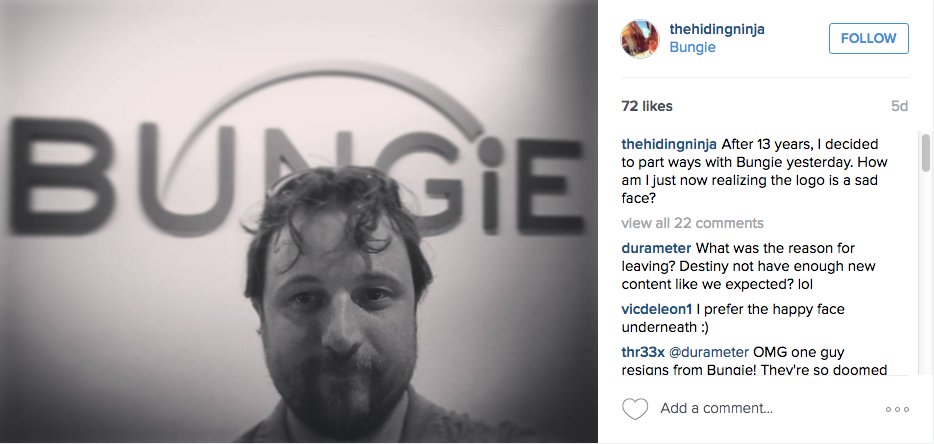Expand view all 22 comments
This screenshot has width=934, height=444.
point(692,223)
